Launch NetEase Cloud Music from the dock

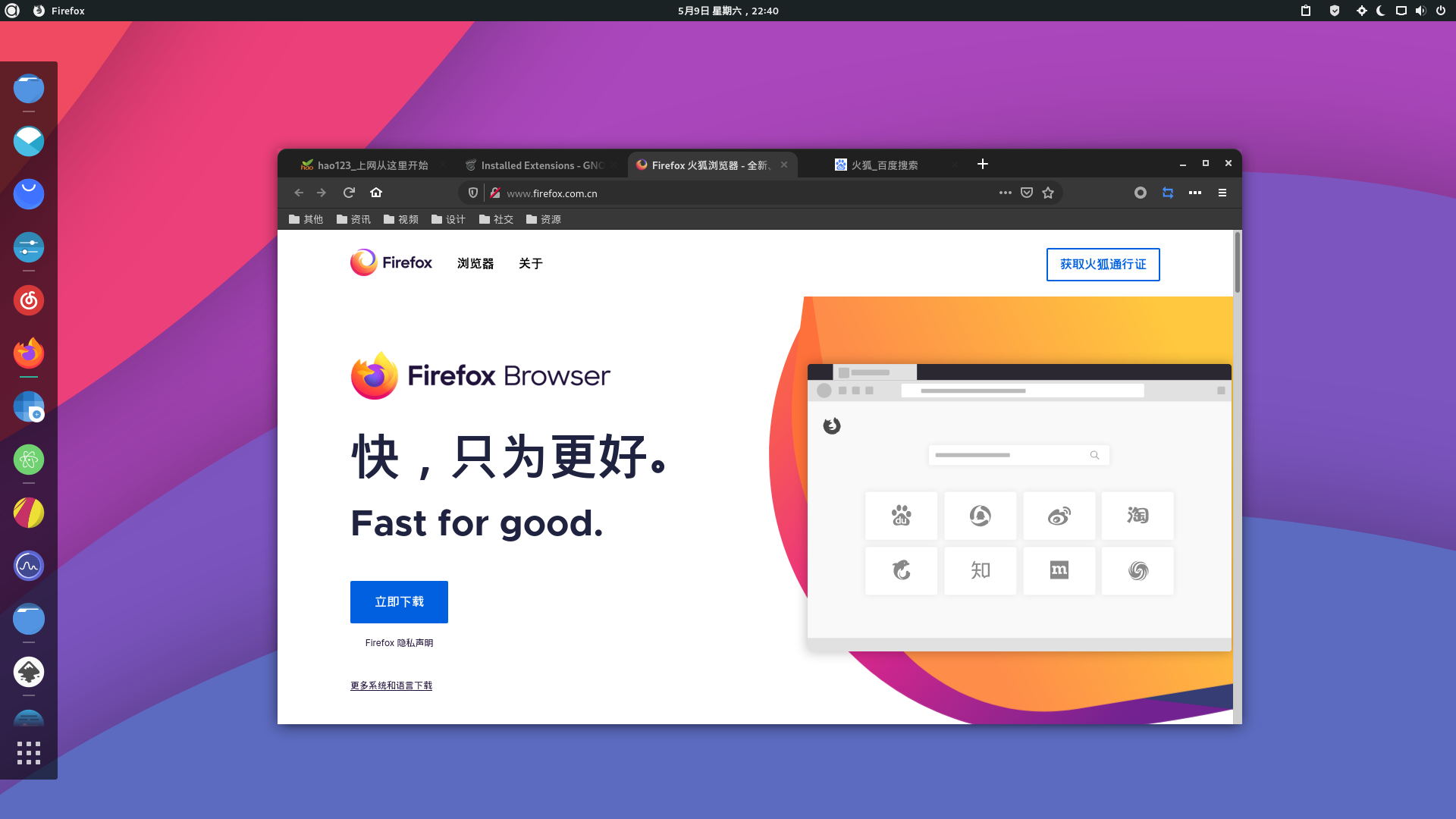[x=29, y=300]
